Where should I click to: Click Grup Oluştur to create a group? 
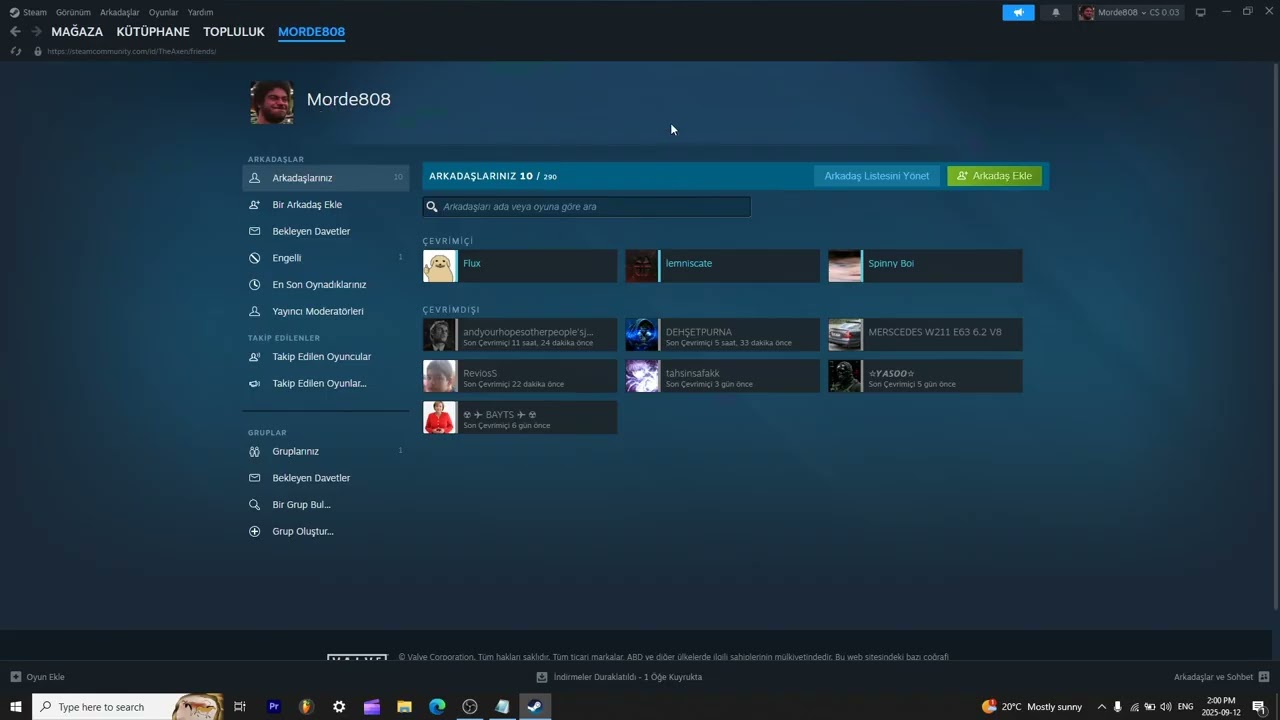(326, 531)
